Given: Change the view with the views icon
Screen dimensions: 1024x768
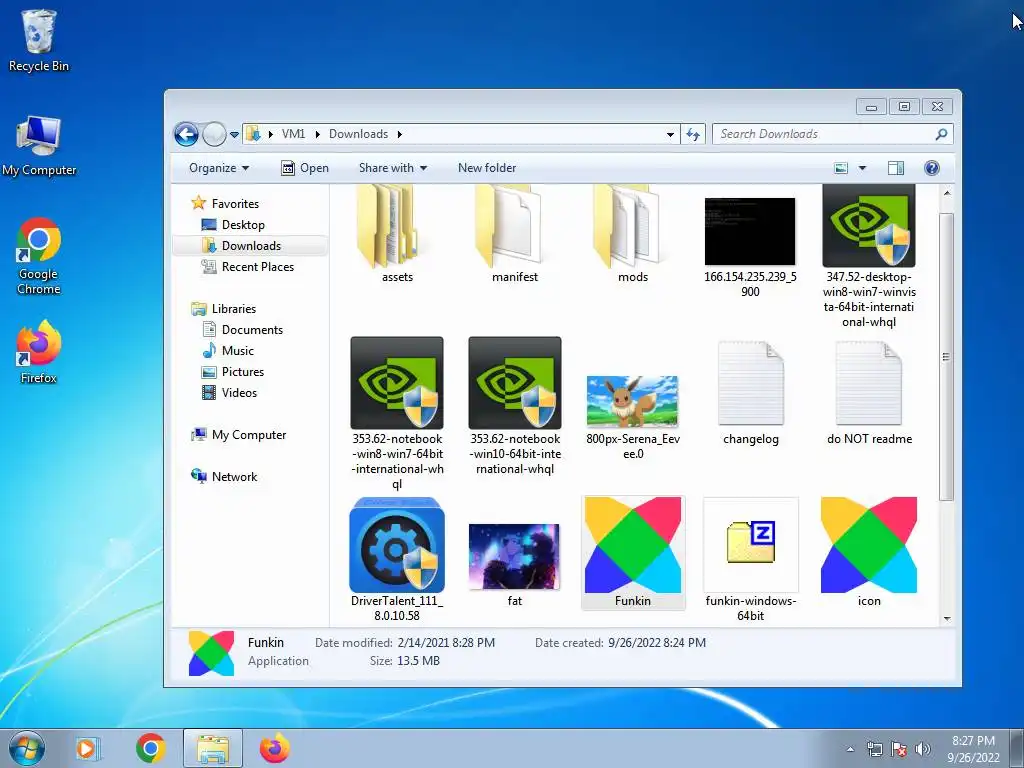Looking at the screenshot, I should point(841,168).
